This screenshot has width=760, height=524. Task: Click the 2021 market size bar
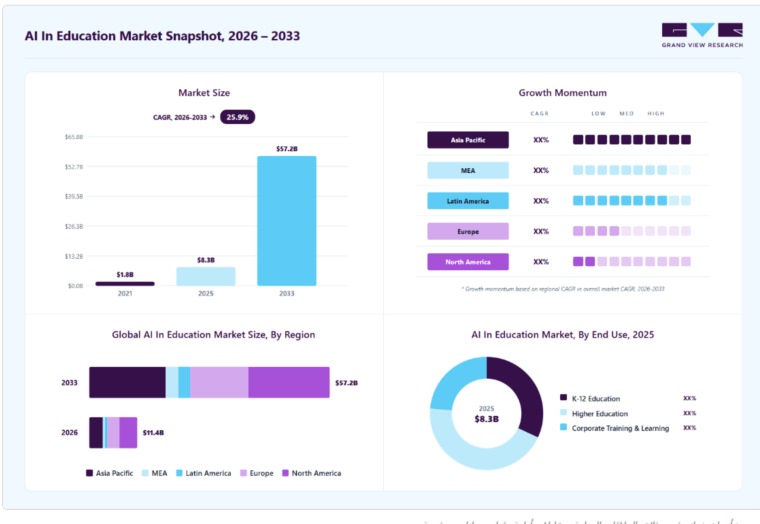pyautogui.click(x=125, y=284)
